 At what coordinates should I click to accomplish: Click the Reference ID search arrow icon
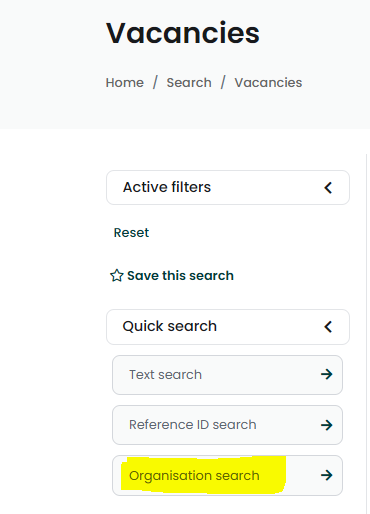pyautogui.click(x=327, y=425)
